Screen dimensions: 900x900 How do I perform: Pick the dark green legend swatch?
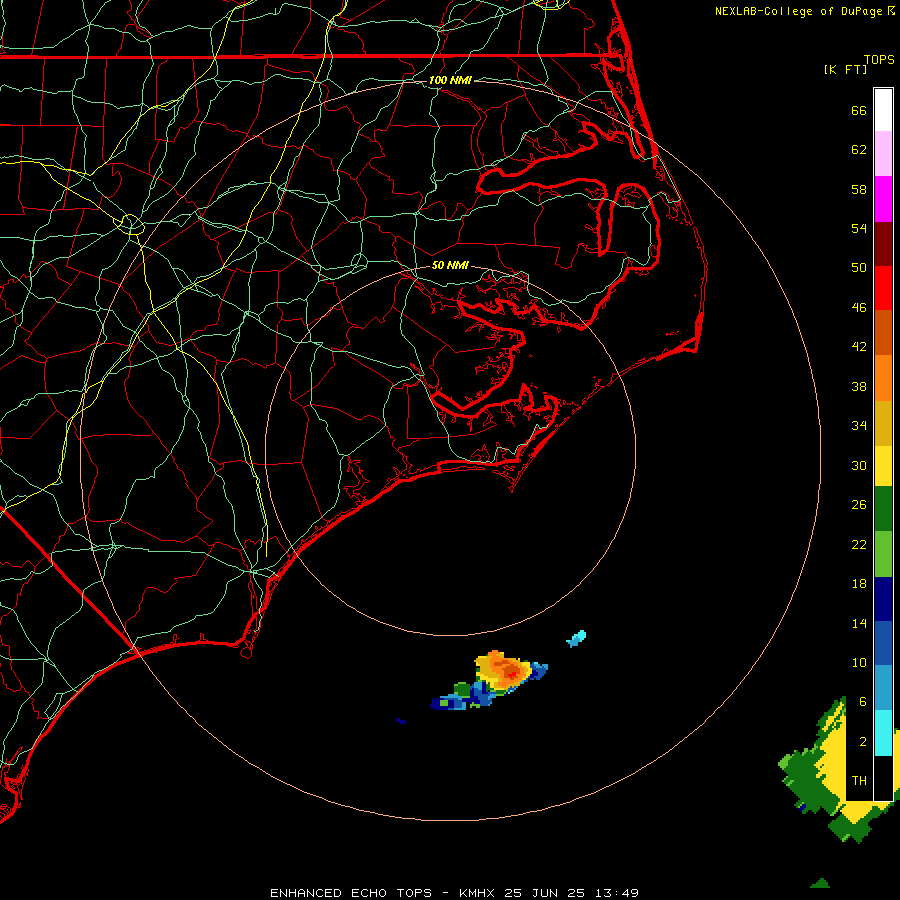[883, 509]
